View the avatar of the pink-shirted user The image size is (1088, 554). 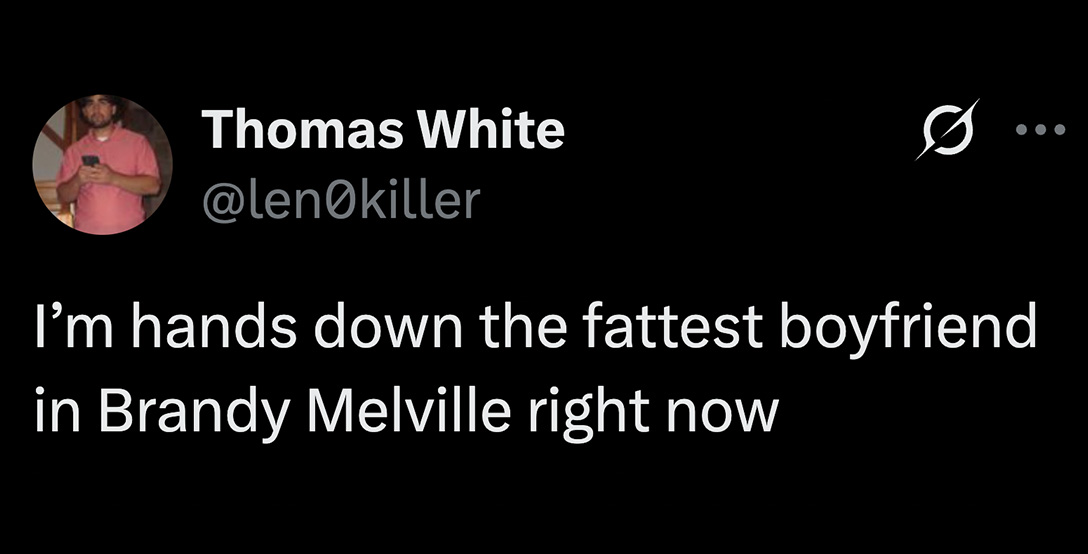point(103,165)
